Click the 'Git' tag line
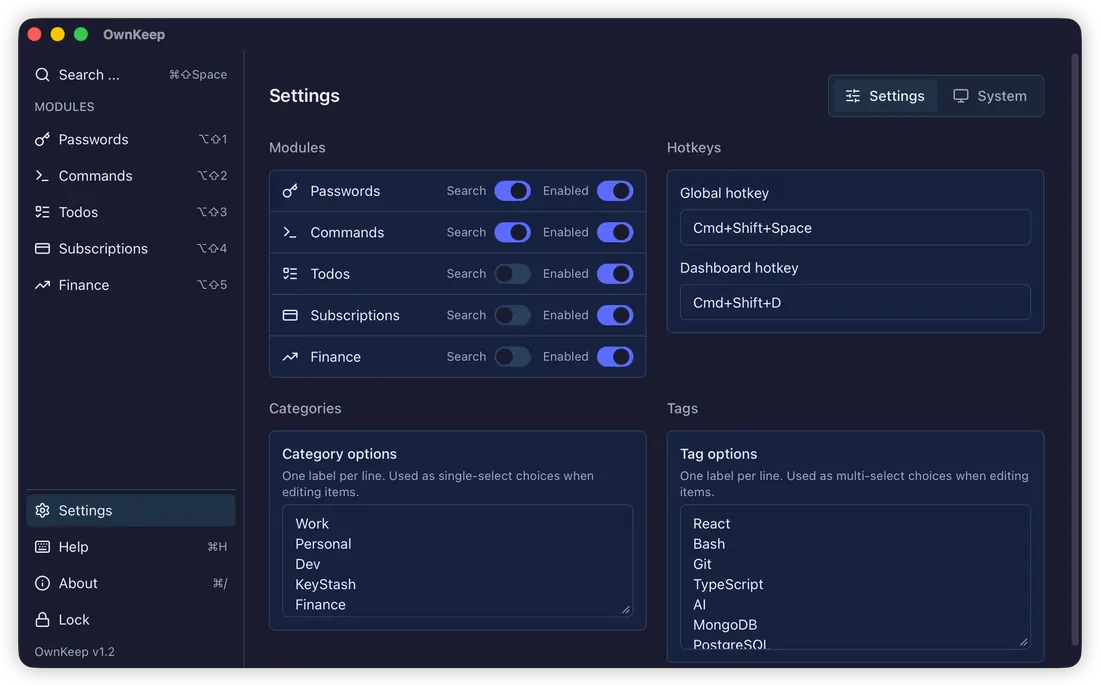The image size is (1100, 686). coord(702,565)
